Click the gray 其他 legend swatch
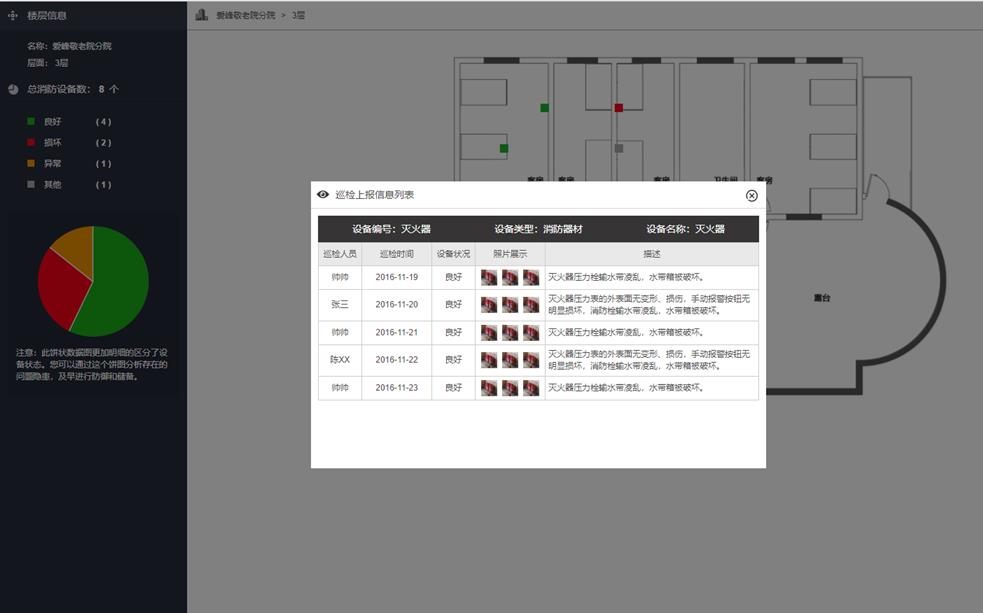This screenshot has width=983, height=613. pos(31,184)
